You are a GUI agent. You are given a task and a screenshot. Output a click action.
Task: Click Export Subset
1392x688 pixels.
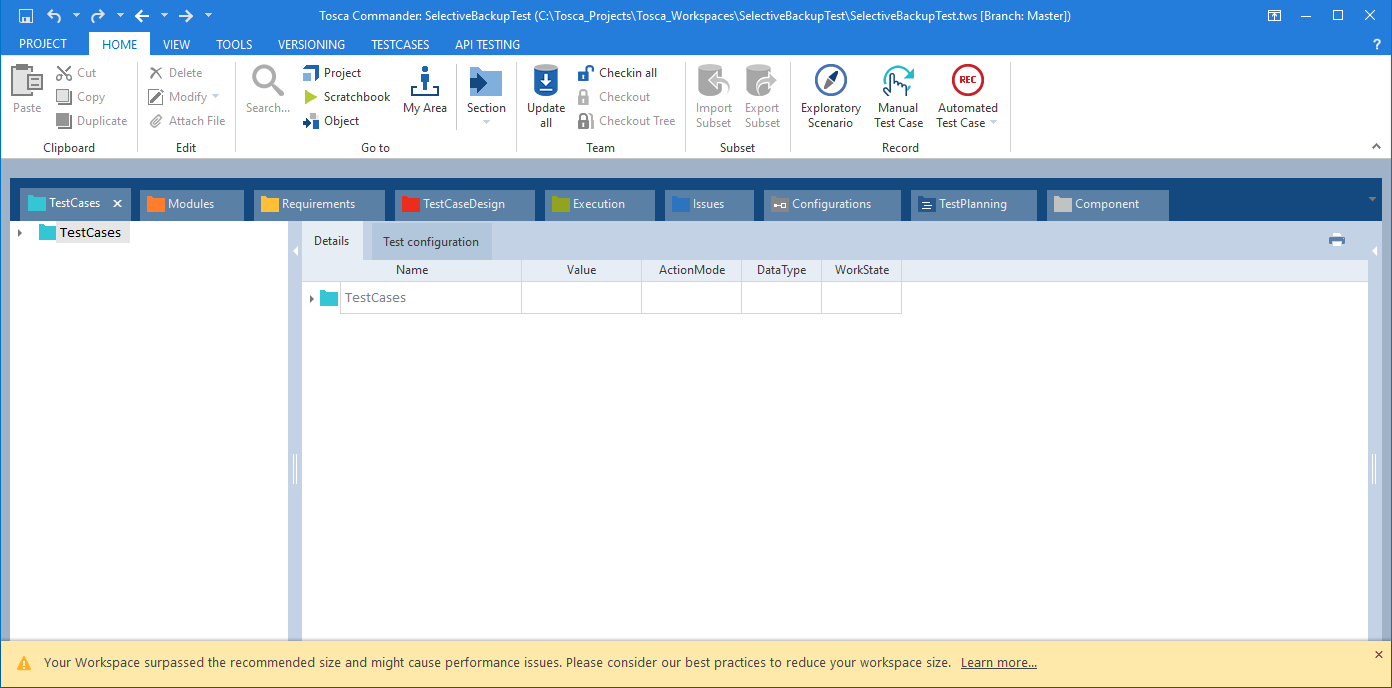(762, 97)
